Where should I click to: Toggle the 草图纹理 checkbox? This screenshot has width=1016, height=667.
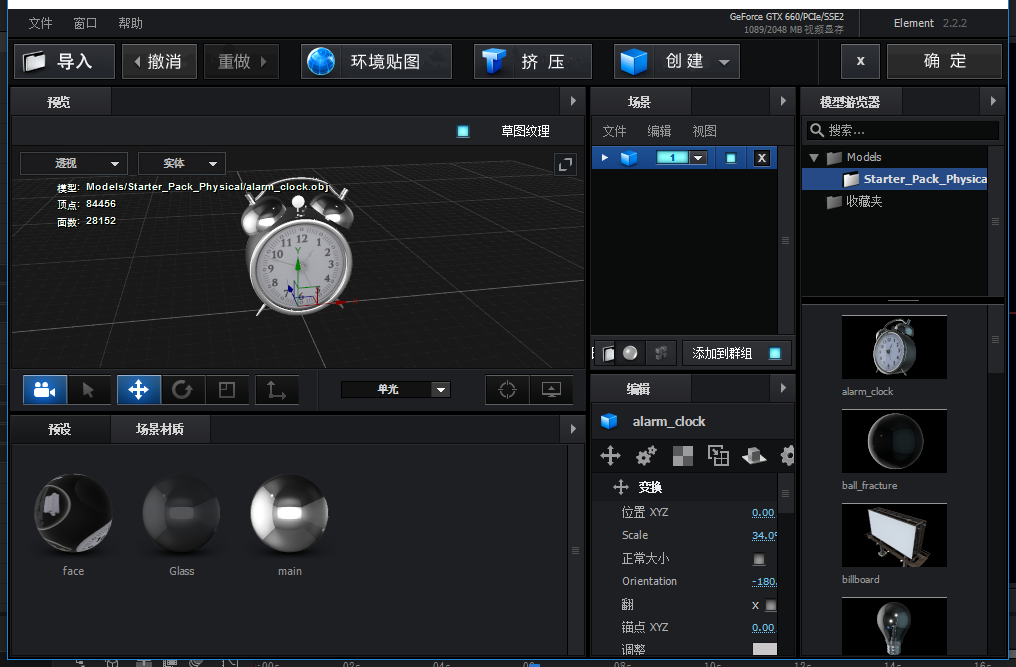tap(463, 131)
